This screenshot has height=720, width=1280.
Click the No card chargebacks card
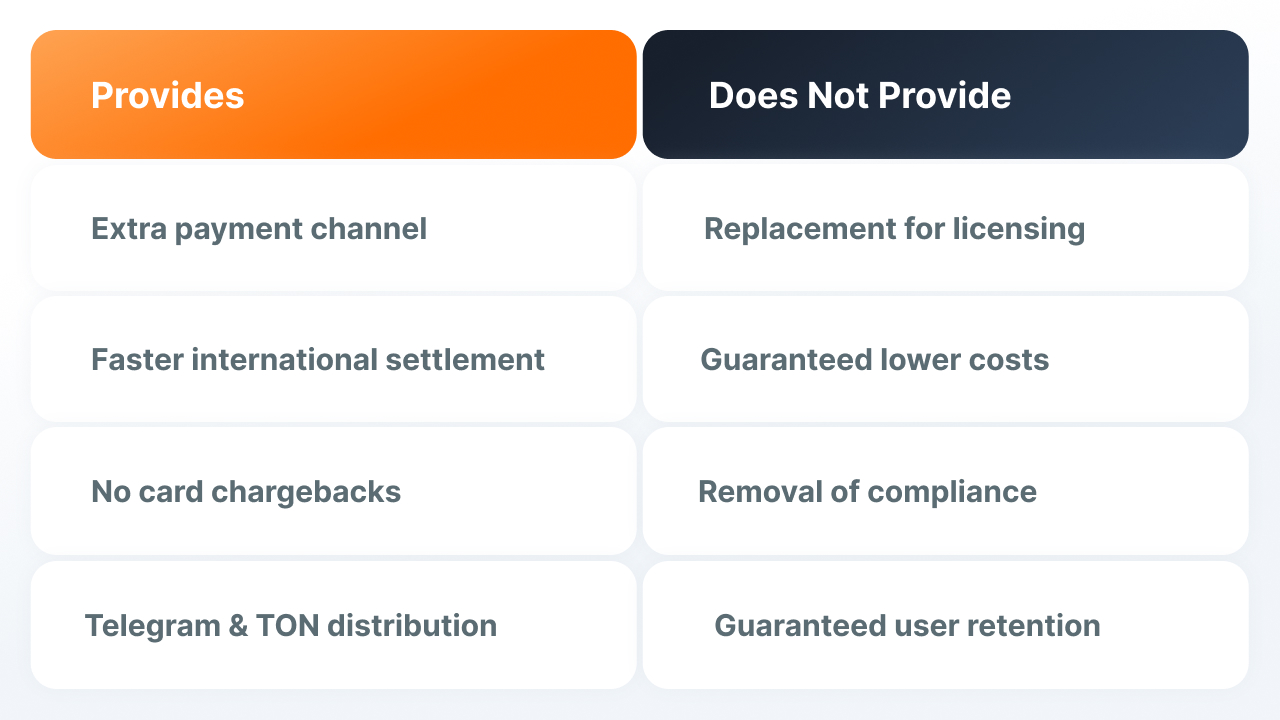point(334,491)
